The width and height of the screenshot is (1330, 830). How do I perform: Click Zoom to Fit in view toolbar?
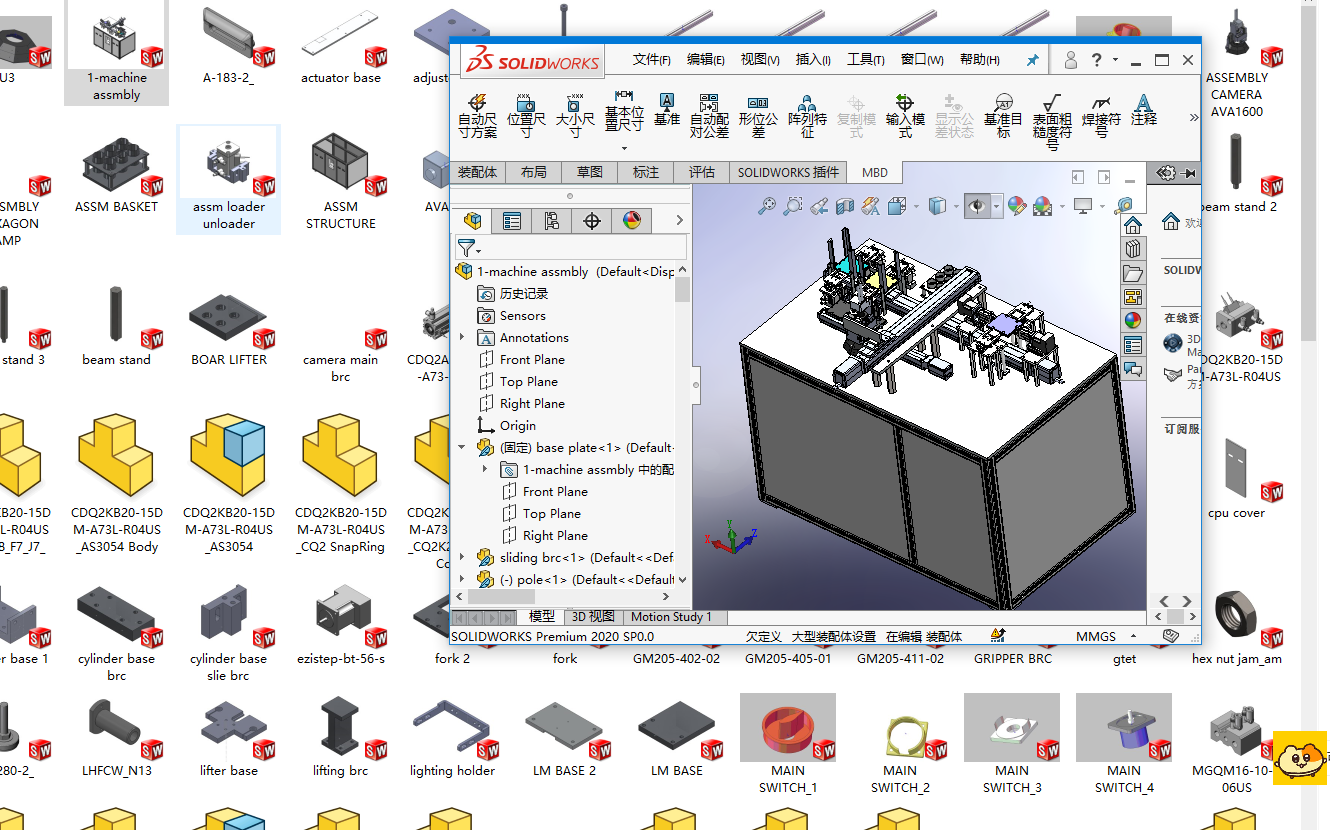pyautogui.click(x=767, y=206)
